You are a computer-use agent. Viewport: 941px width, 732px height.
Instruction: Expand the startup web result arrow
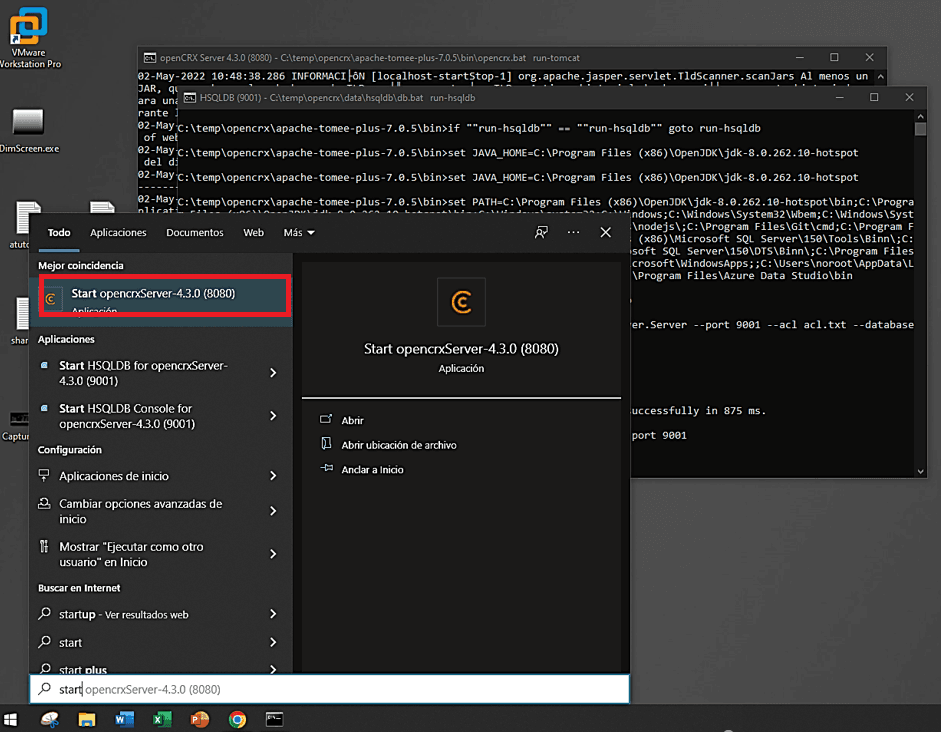273,614
